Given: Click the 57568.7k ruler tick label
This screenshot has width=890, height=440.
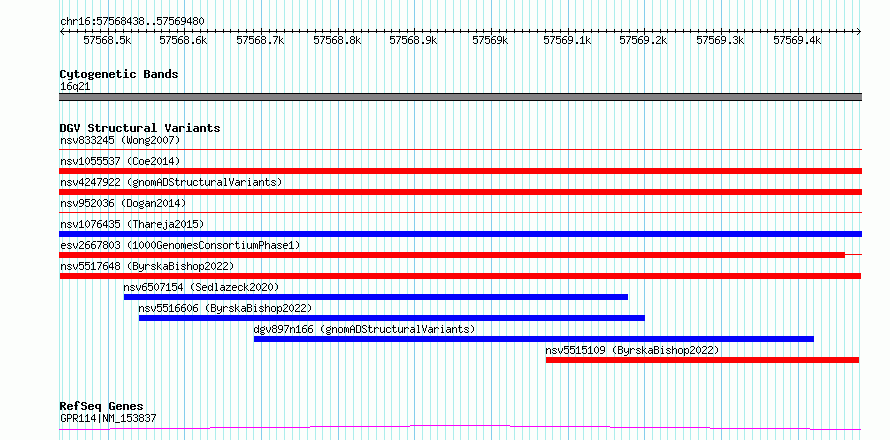Looking at the screenshot, I should (261, 40).
